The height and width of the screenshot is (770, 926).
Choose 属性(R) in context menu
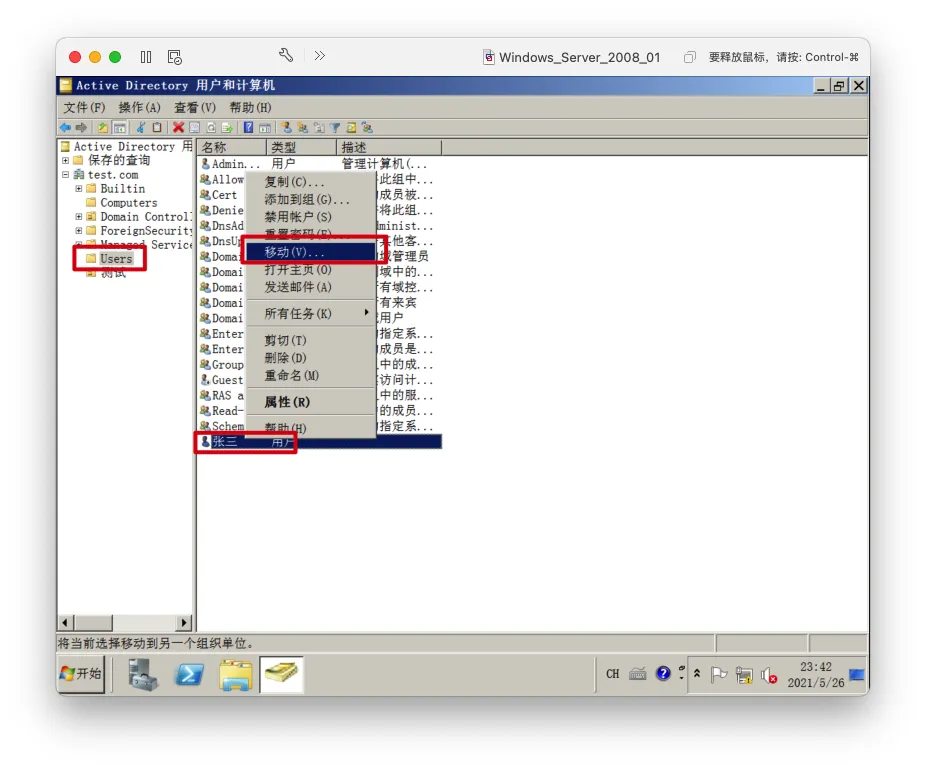pyautogui.click(x=311, y=402)
